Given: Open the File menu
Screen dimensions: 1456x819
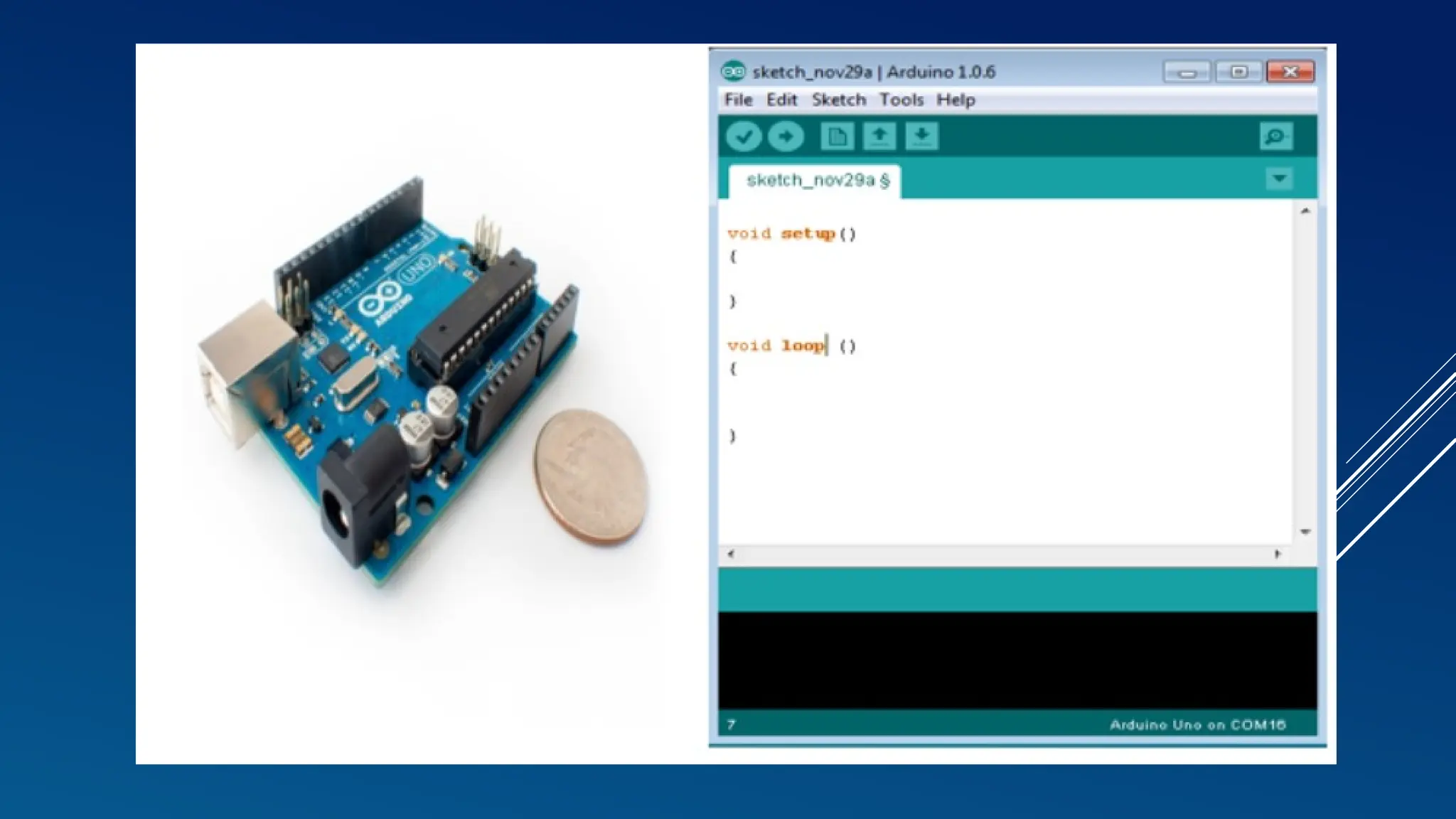Looking at the screenshot, I should tap(738, 100).
